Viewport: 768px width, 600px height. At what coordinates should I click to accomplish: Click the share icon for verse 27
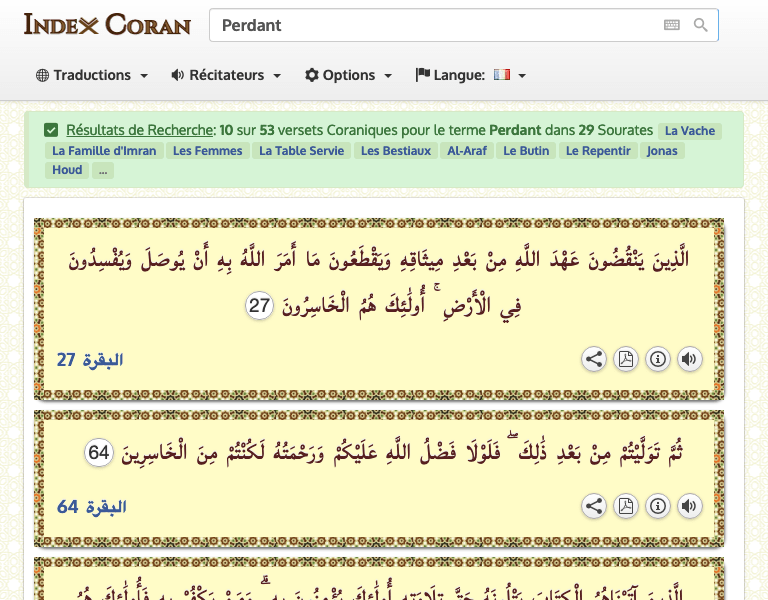tap(594, 359)
